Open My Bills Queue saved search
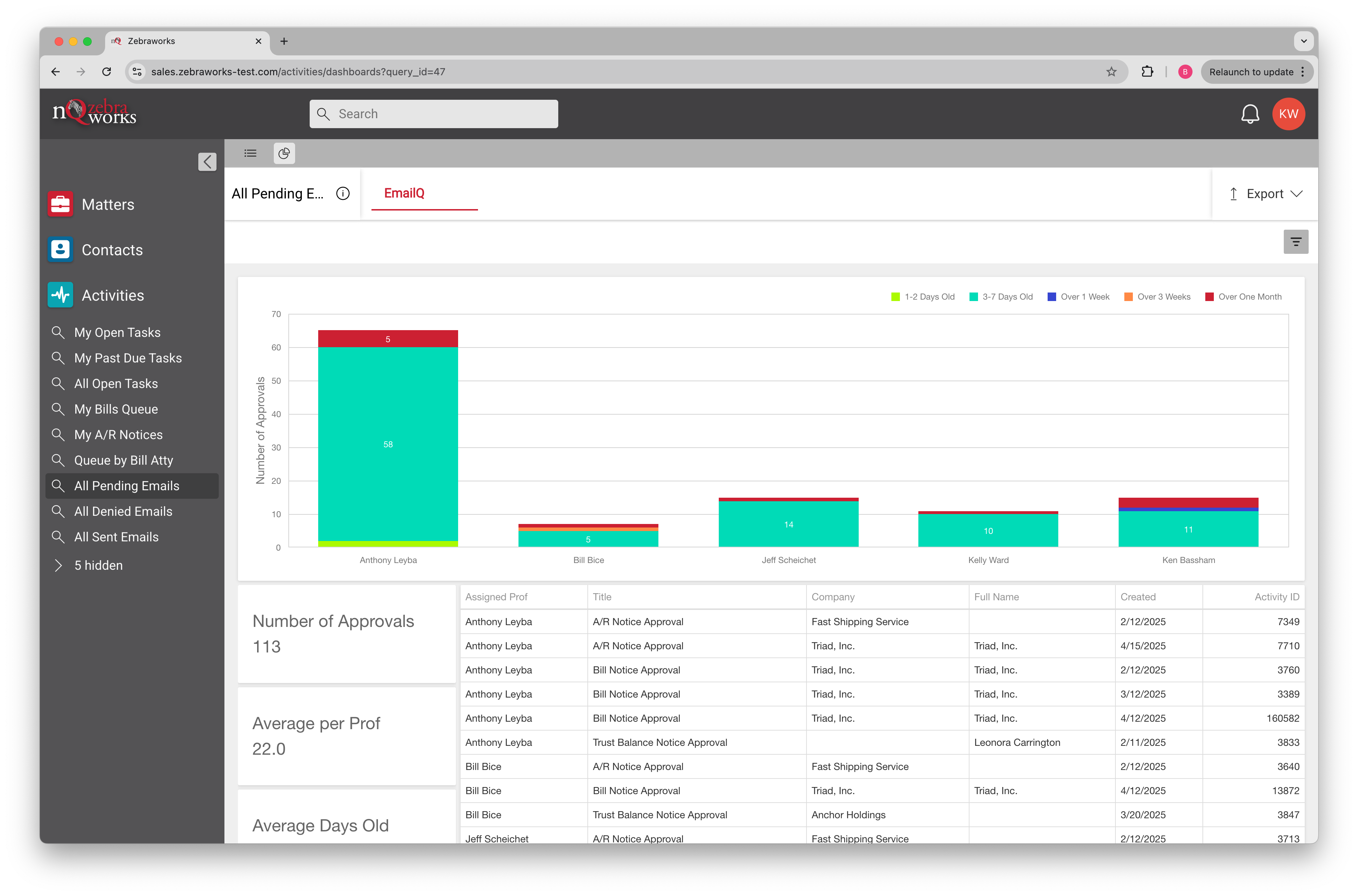 pyautogui.click(x=116, y=409)
